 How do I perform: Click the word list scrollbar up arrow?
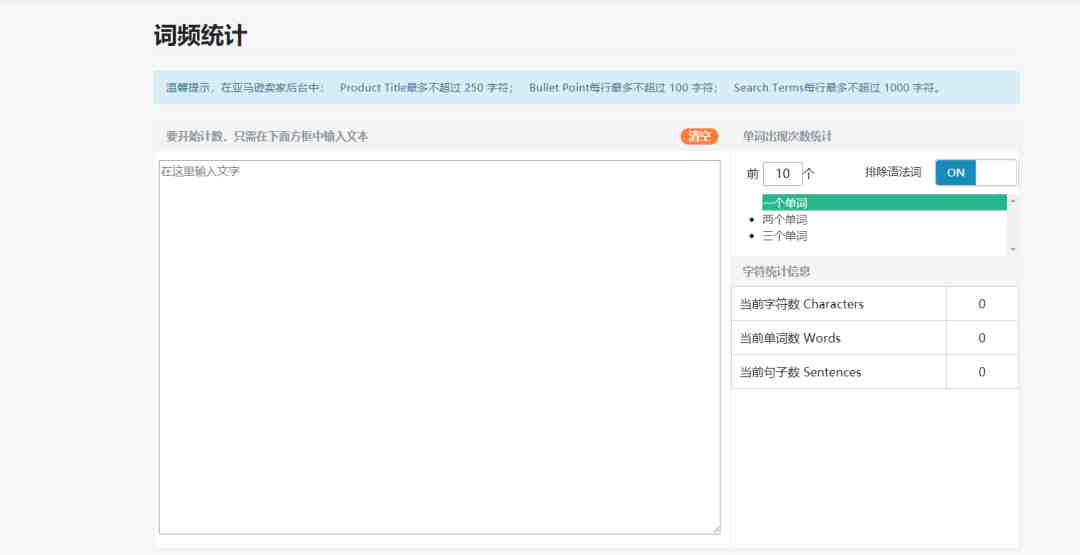click(x=1012, y=200)
